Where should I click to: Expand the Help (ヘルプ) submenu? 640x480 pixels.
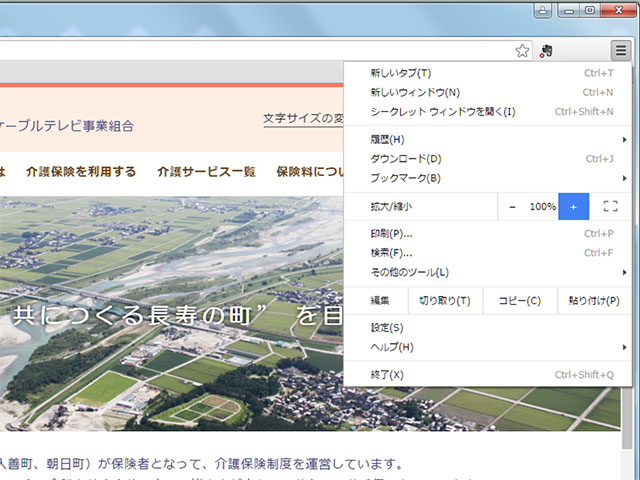488,347
